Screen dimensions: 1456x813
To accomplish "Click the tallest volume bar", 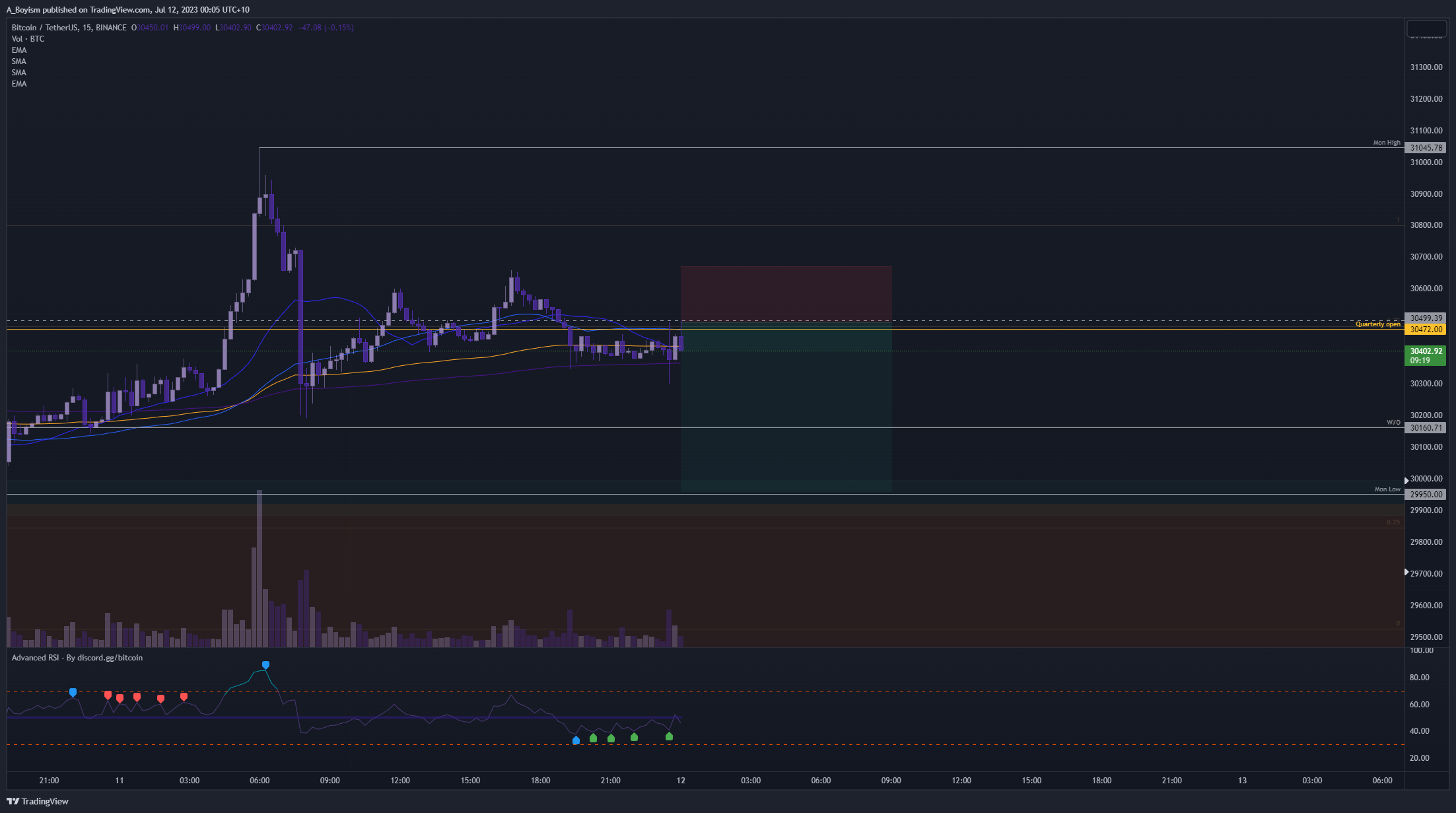I will (260, 568).
